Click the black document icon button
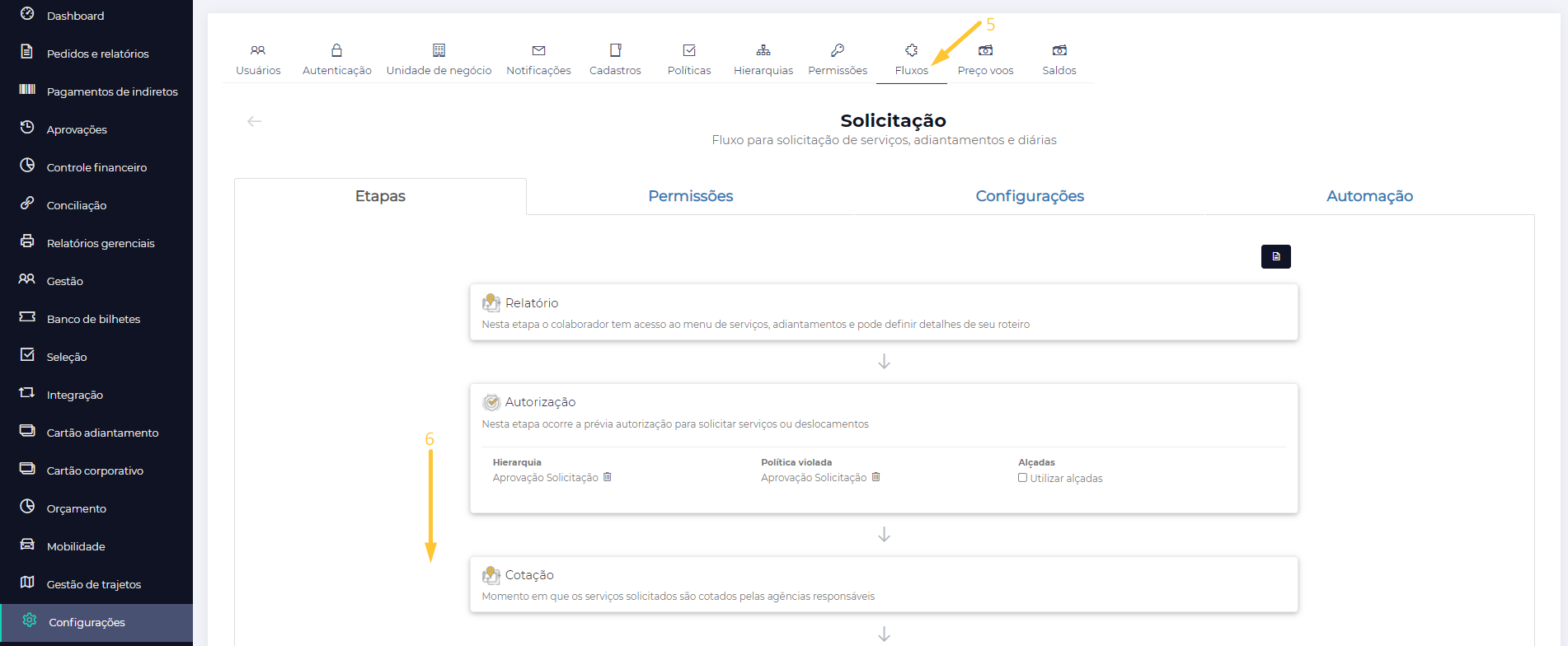The image size is (1568, 646). (x=1275, y=257)
